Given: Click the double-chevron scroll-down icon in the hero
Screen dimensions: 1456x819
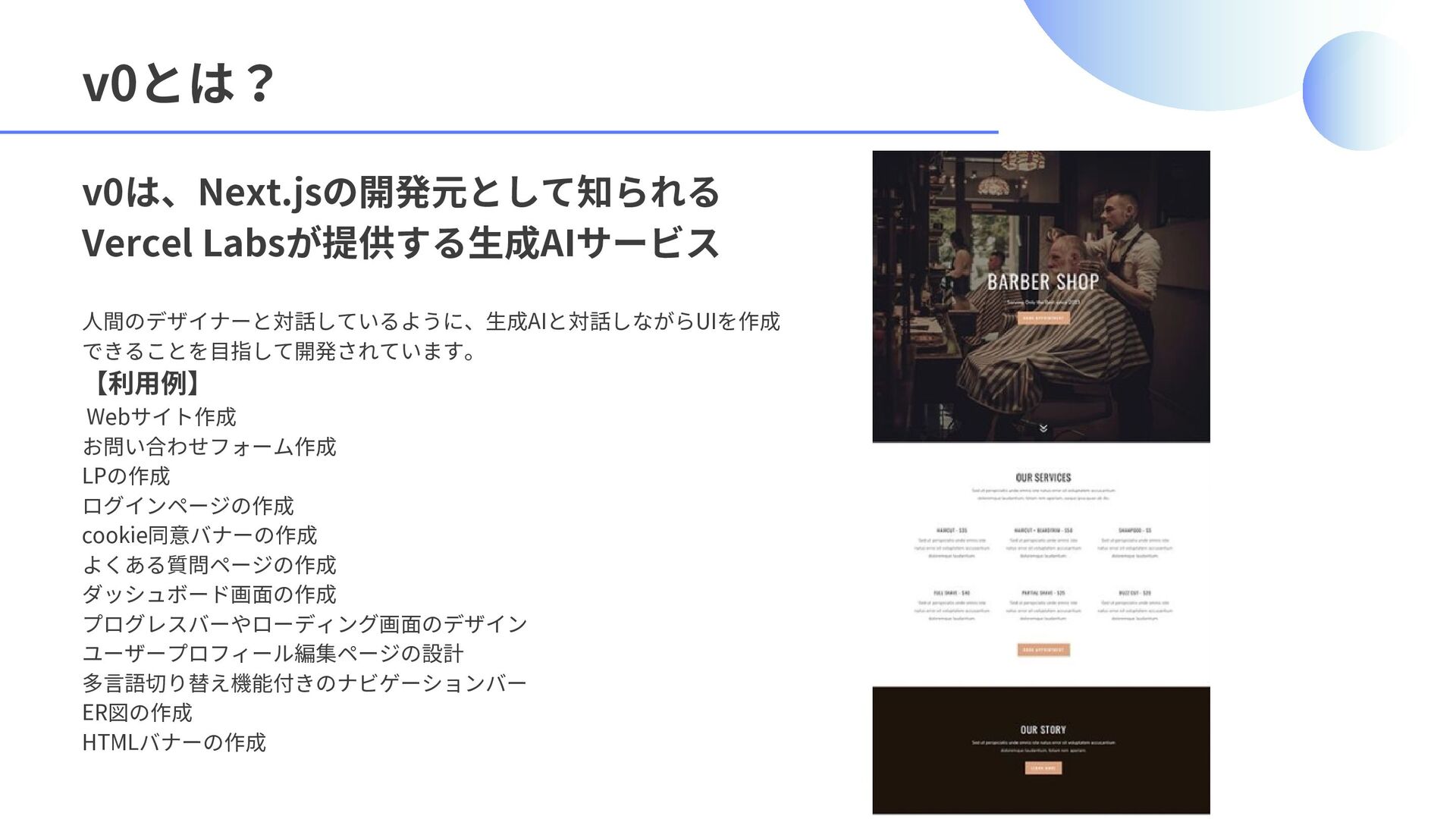Looking at the screenshot, I should coord(1043,428).
